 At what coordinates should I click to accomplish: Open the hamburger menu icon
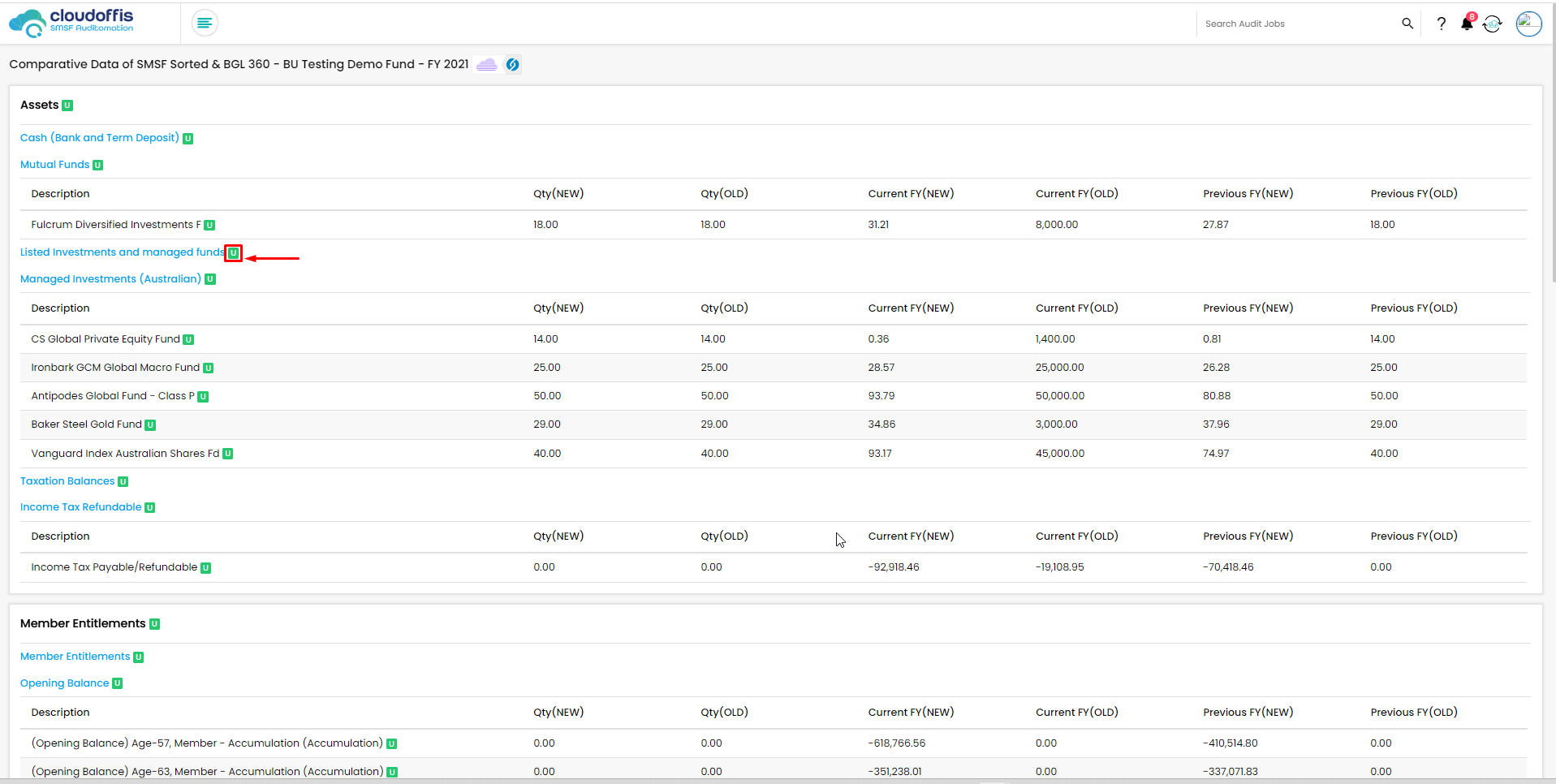[x=205, y=23]
